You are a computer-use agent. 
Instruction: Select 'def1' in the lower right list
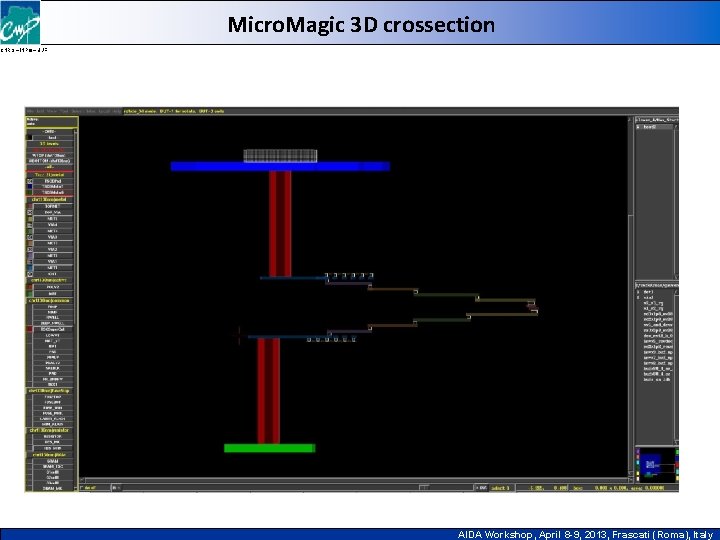tap(648, 292)
